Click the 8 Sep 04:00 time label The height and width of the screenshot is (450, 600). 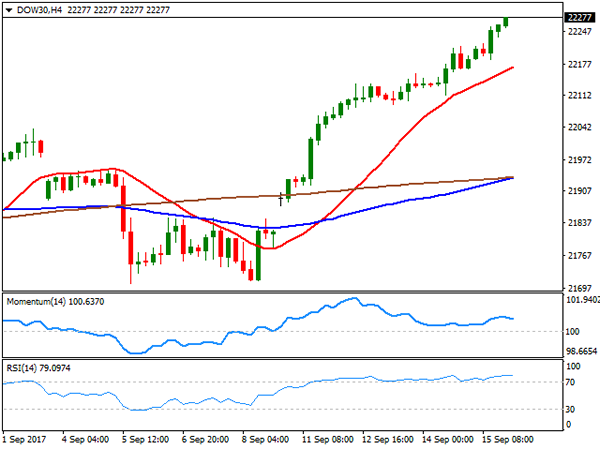[x=265, y=439]
